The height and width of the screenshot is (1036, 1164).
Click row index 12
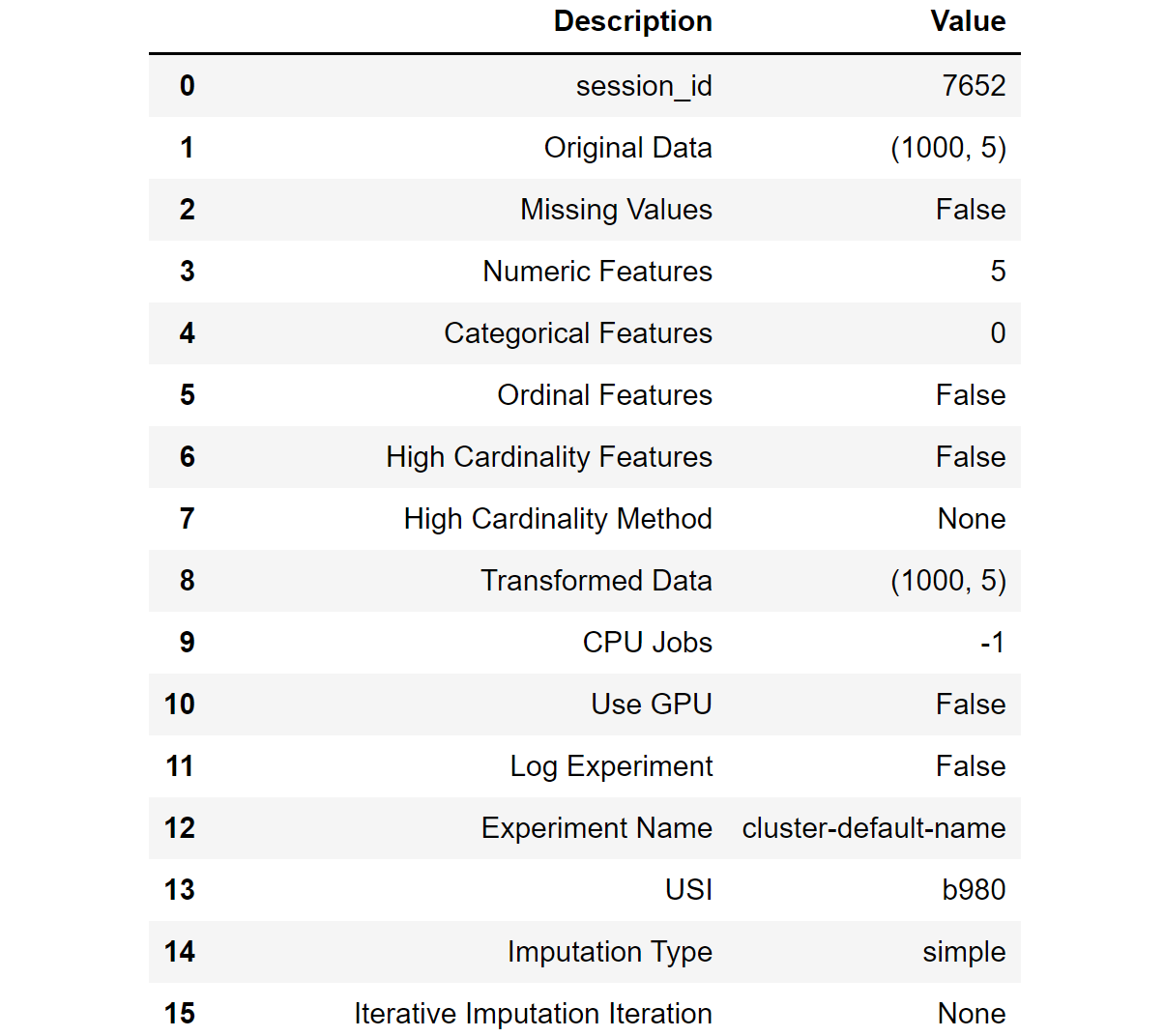180,828
